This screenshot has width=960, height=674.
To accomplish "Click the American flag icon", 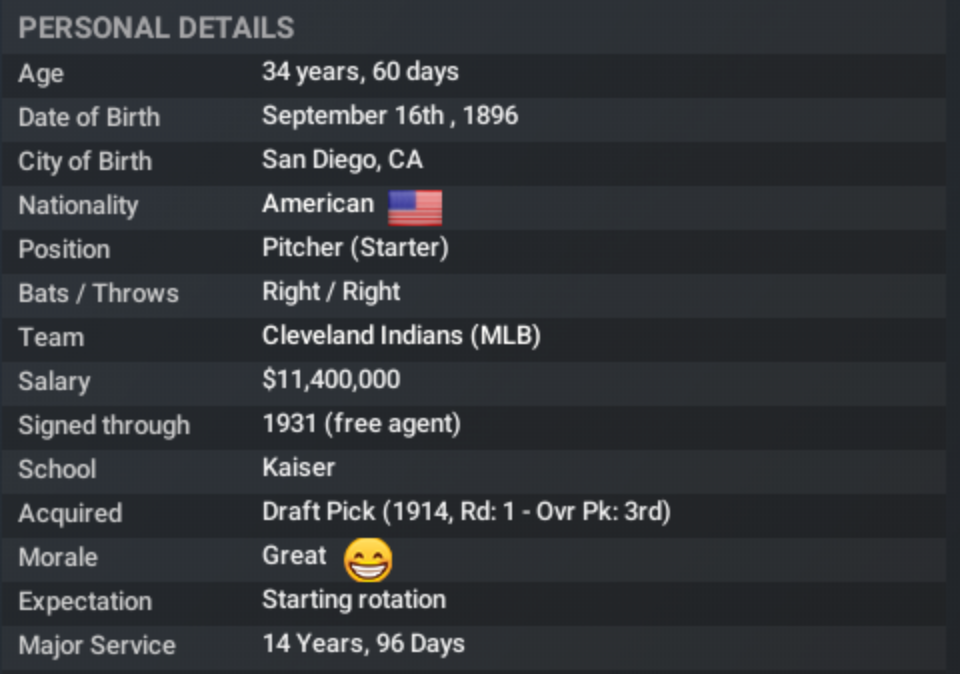I will click(415, 207).
